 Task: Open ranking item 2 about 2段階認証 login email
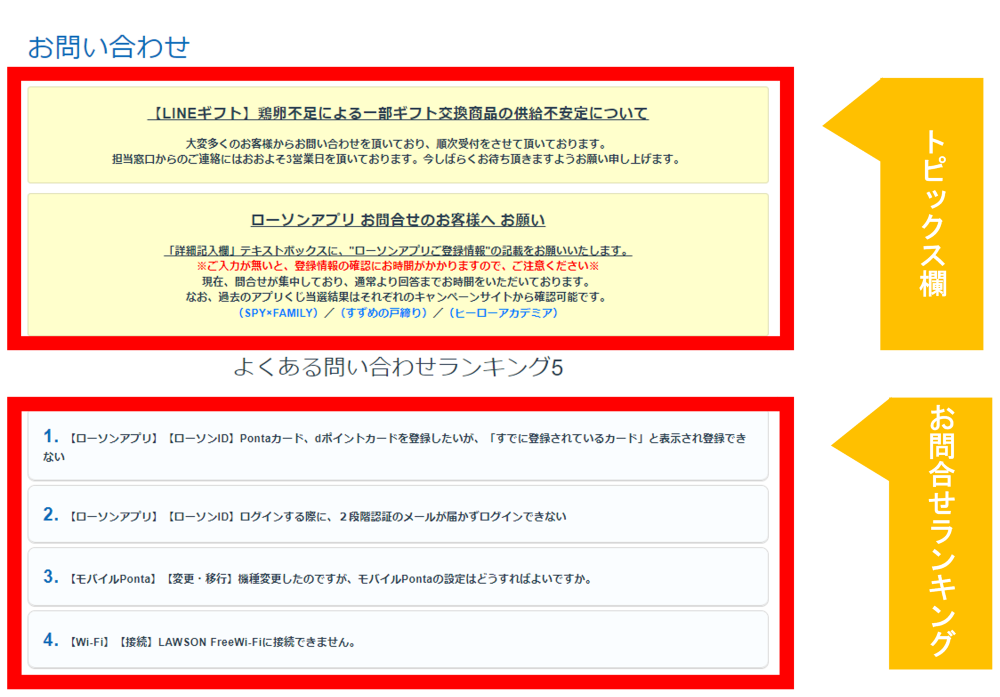[x=398, y=515]
